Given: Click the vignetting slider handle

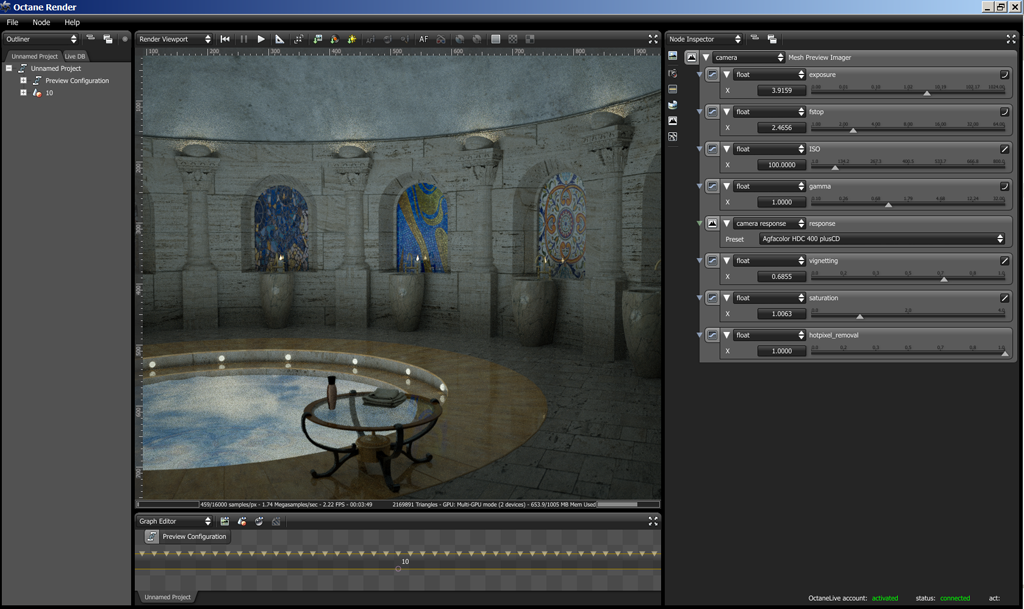Looking at the screenshot, I should (x=943, y=279).
